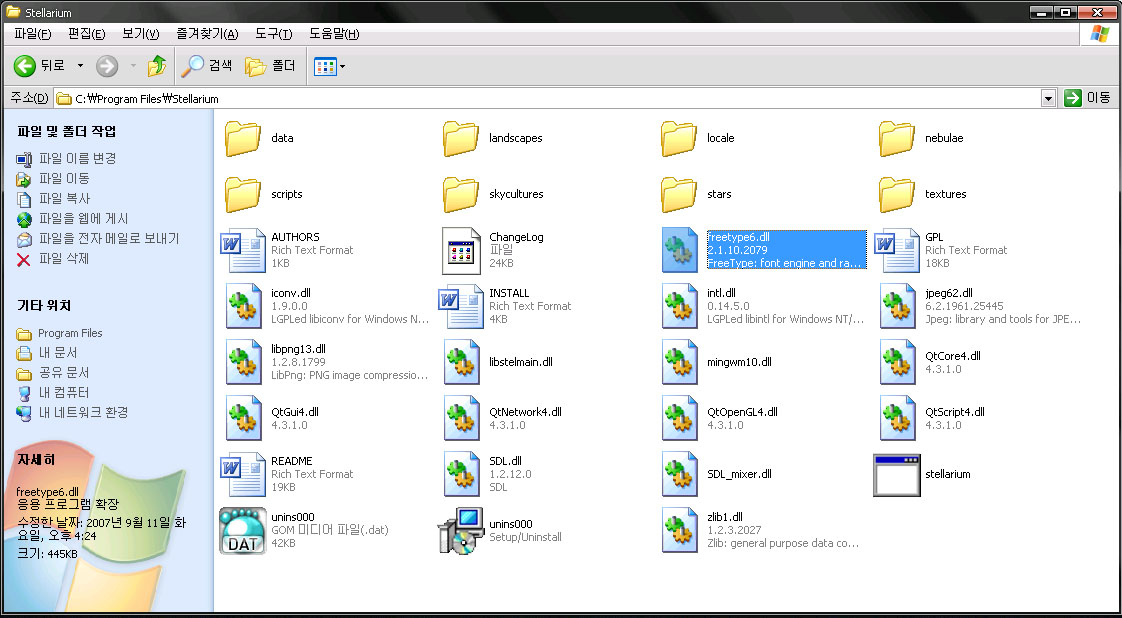Select the QtNetwork4.dll file icon
Image resolution: width=1122 pixels, height=618 pixels.
click(x=461, y=418)
